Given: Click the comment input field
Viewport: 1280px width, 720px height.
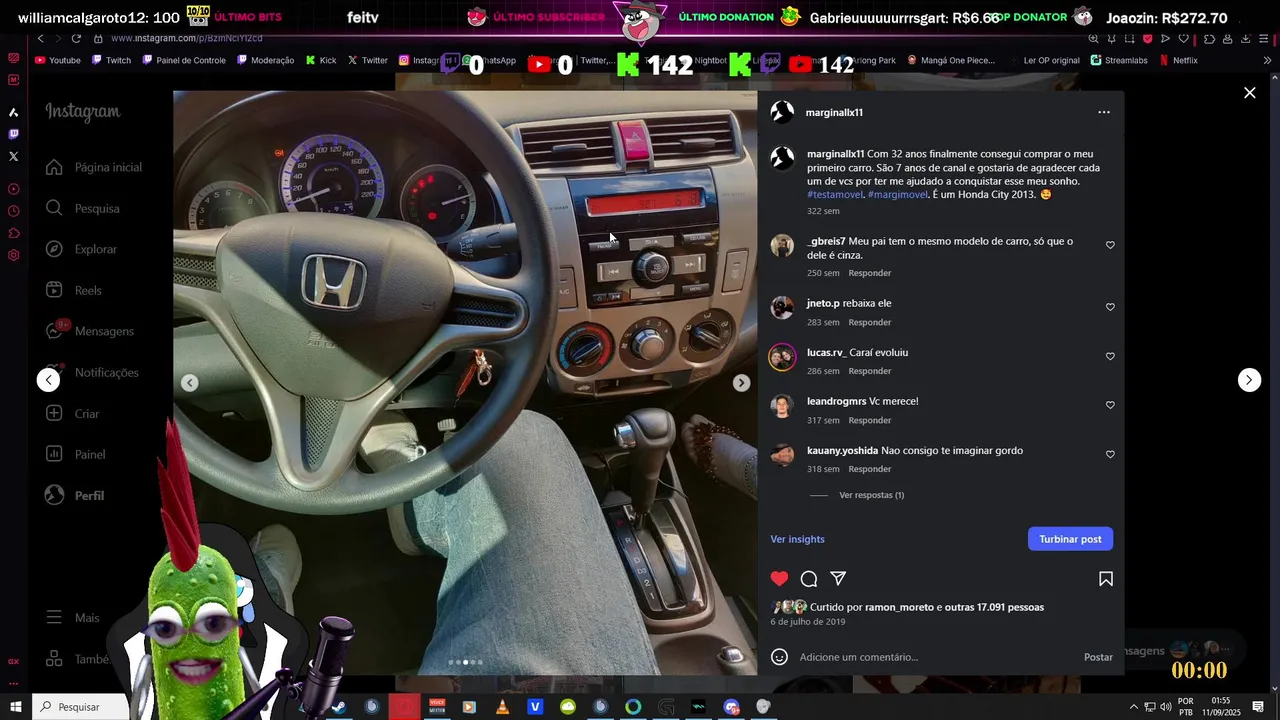Looking at the screenshot, I should click(x=935, y=657).
